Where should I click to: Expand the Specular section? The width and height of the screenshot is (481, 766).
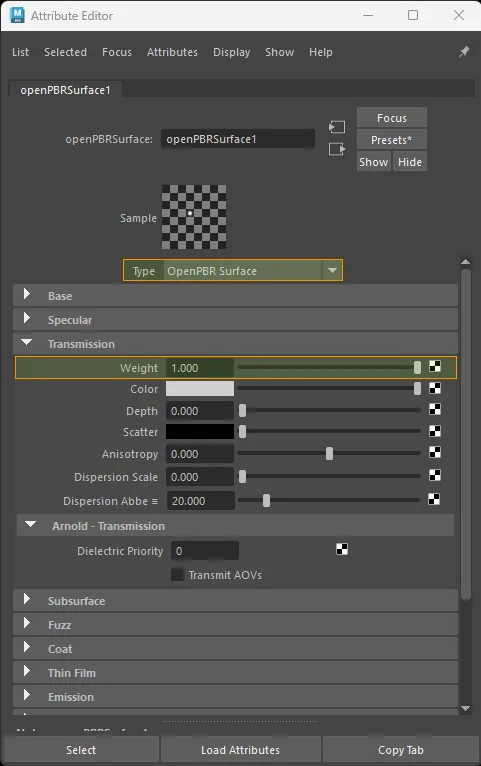(x=27, y=319)
